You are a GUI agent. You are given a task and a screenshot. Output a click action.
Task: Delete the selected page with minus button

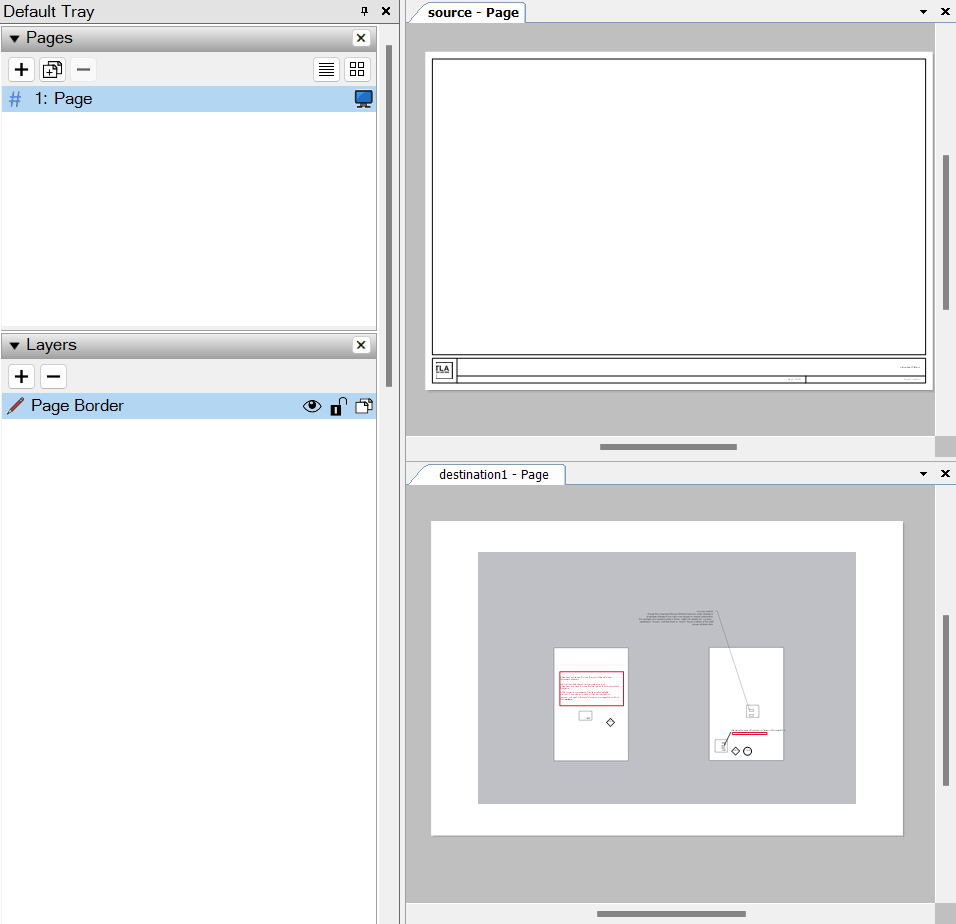[84, 69]
